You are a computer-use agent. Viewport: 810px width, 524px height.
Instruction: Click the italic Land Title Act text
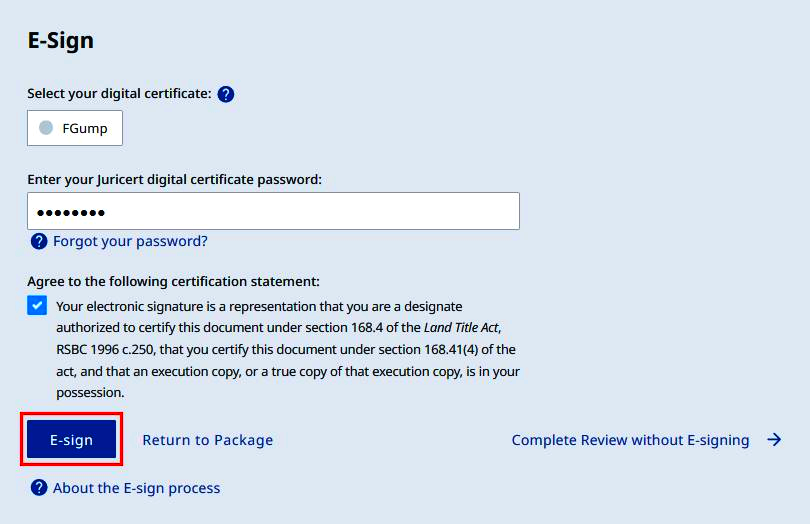pos(462,328)
